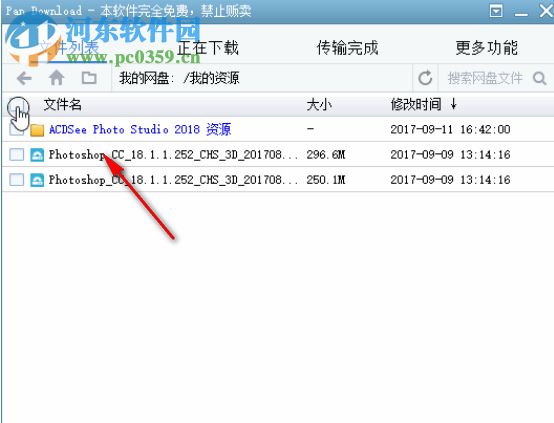Open the home directory icon
The image size is (554, 423).
[x=56, y=78]
